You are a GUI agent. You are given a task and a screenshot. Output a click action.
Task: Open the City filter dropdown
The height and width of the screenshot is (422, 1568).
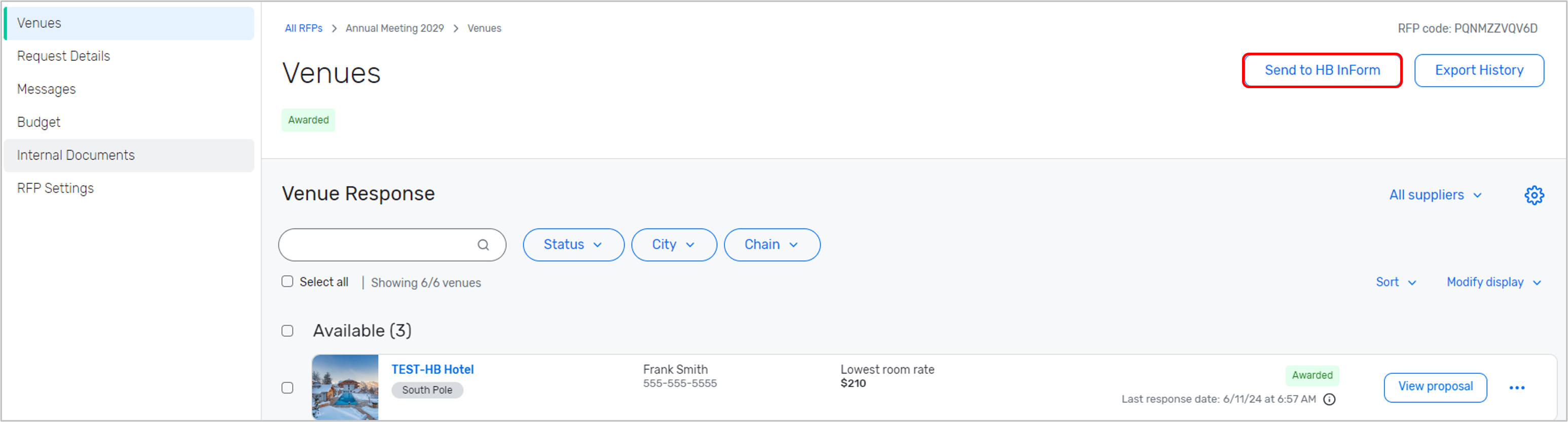673,245
